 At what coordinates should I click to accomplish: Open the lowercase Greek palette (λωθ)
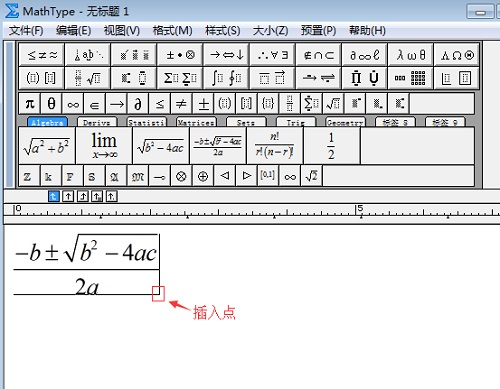[411, 55]
